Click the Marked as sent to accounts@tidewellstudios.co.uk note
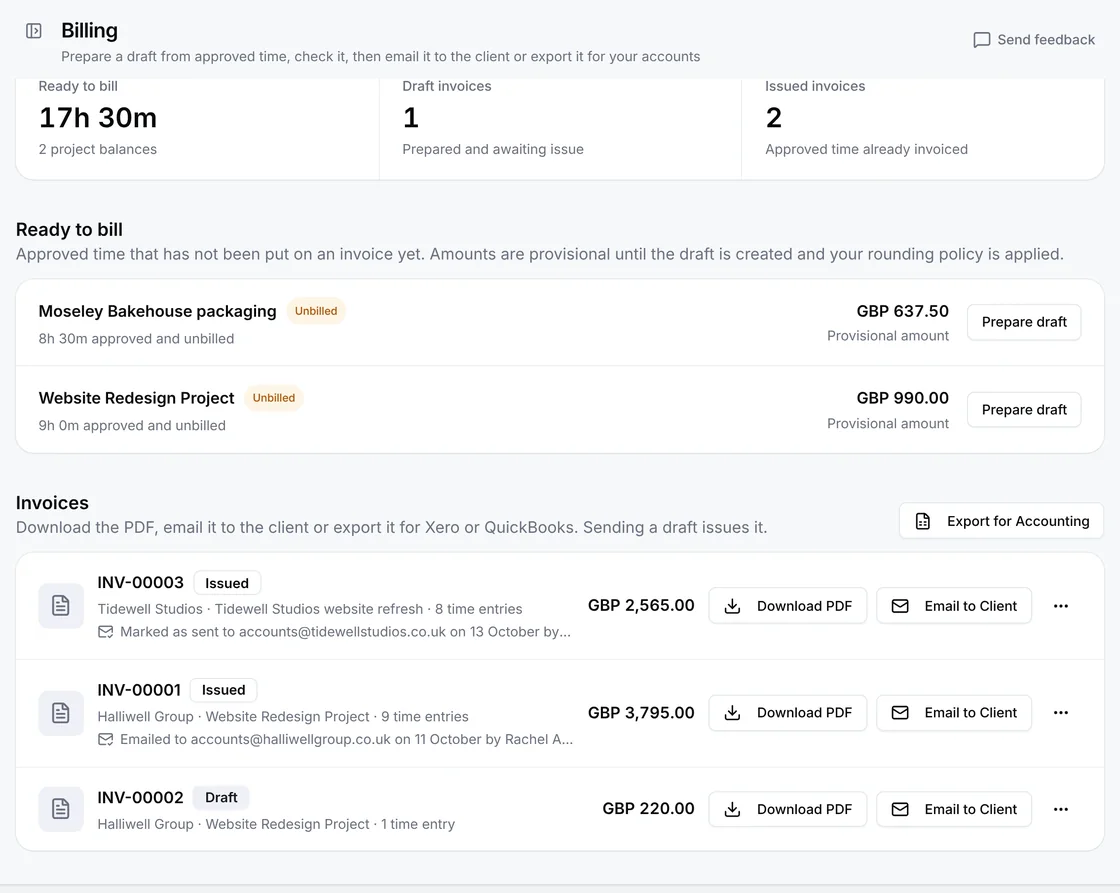Viewport: 1120px width, 893px height. click(x=345, y=632)
